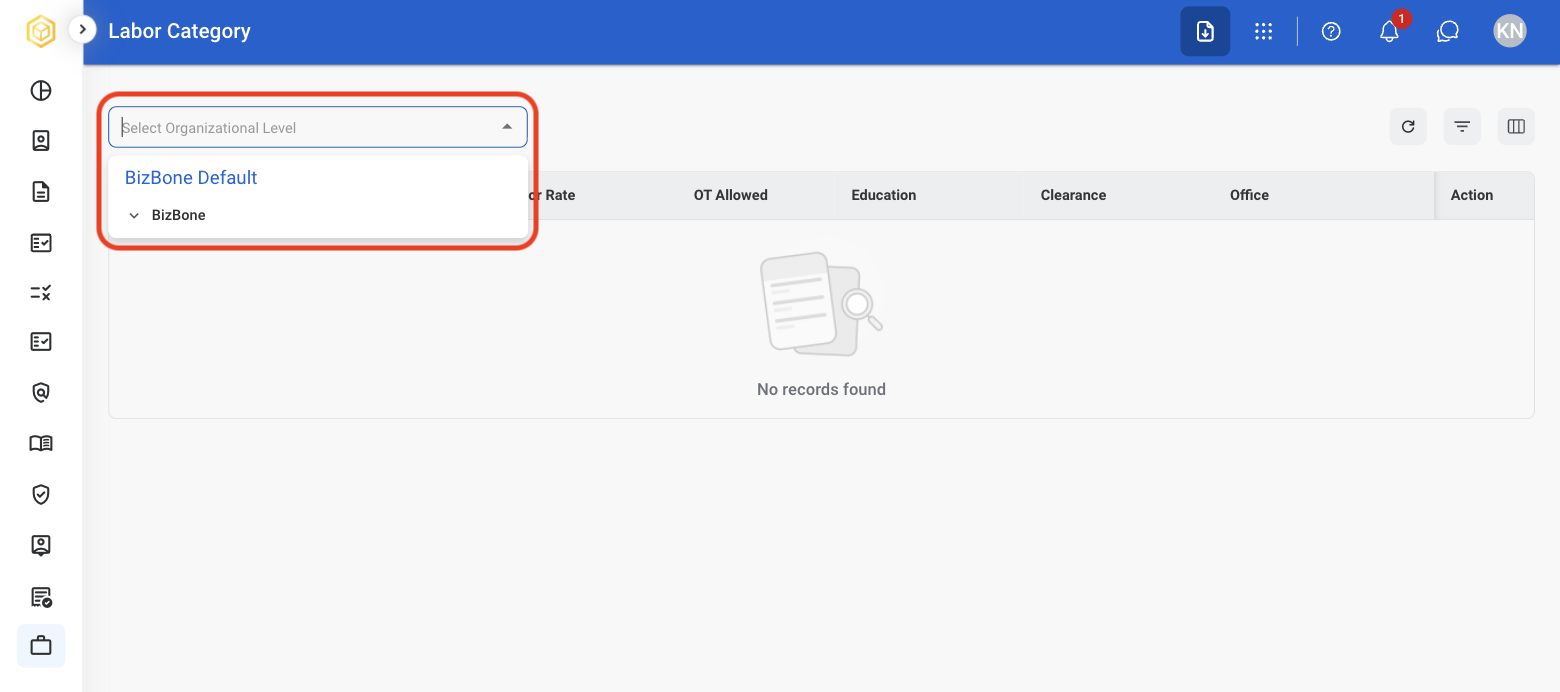This screenshot has width=1560, height=692.
Task: Sort by the Education column header
Action: point(884,195)
